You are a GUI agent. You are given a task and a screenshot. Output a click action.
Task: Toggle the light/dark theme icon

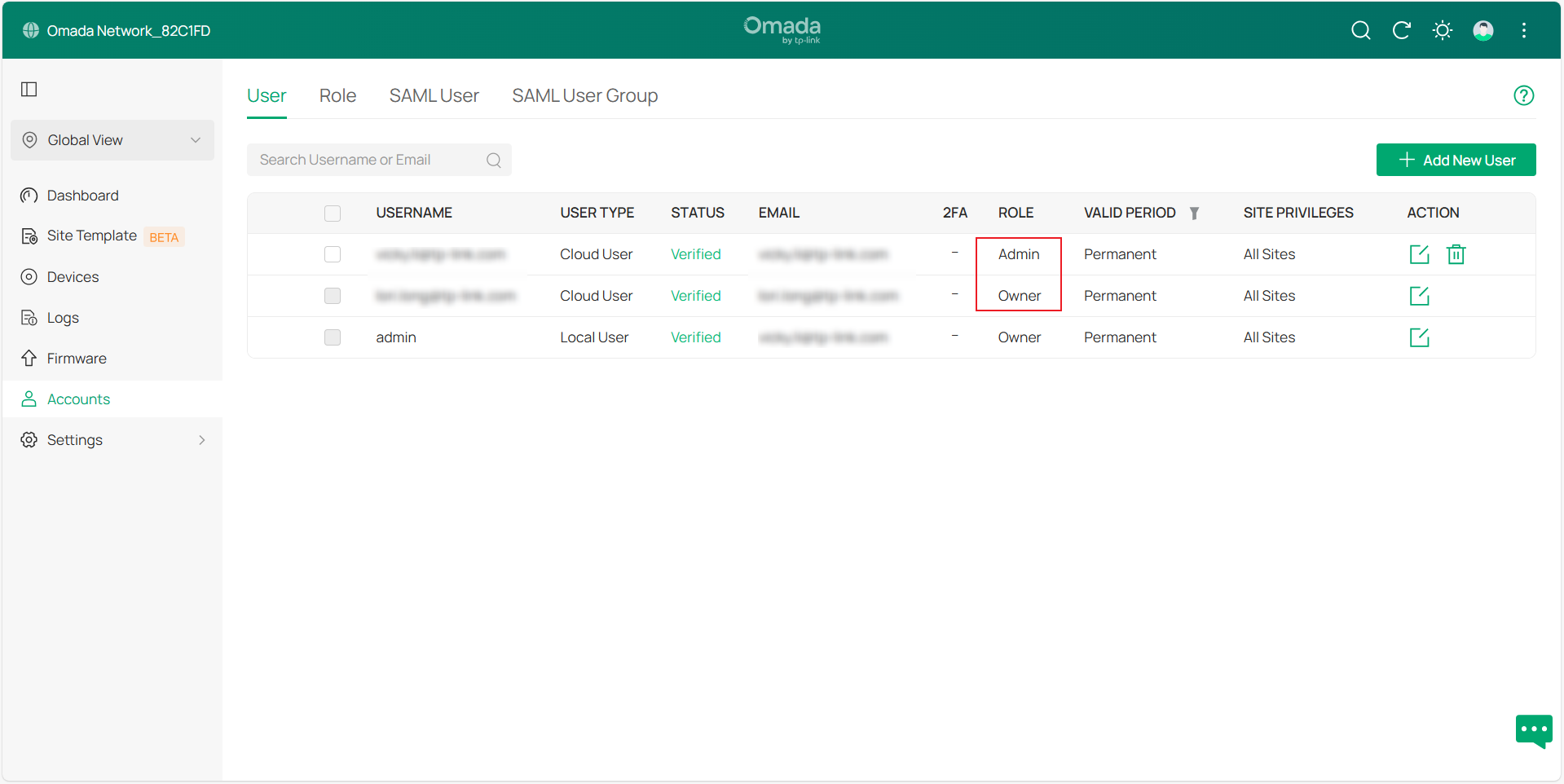pyautogui.click(x=1442, y=30)
